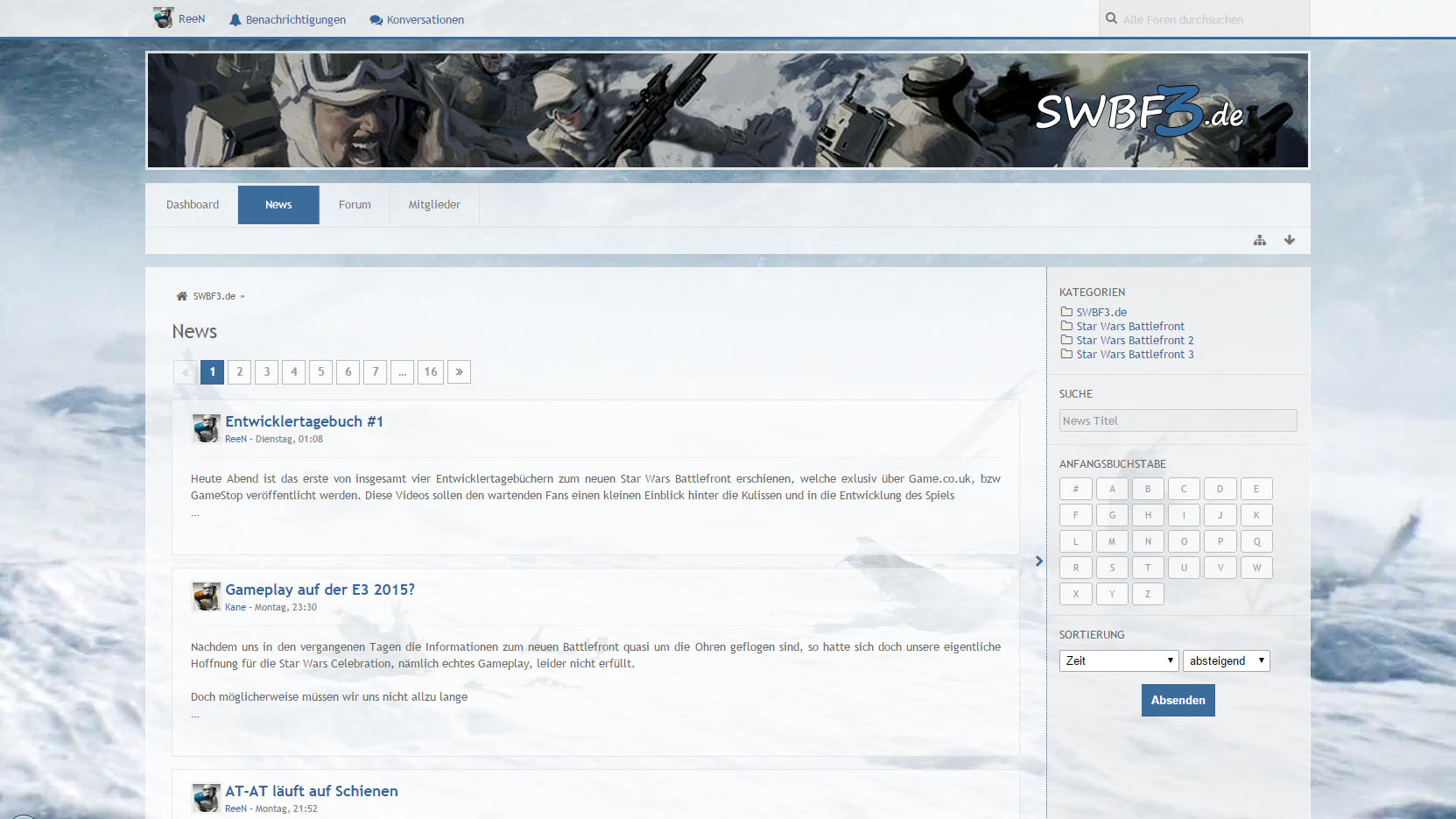This screenshot has width=1456, height=819.
Task: Filter by initial letter # button
Action: tap(1075, 489)
